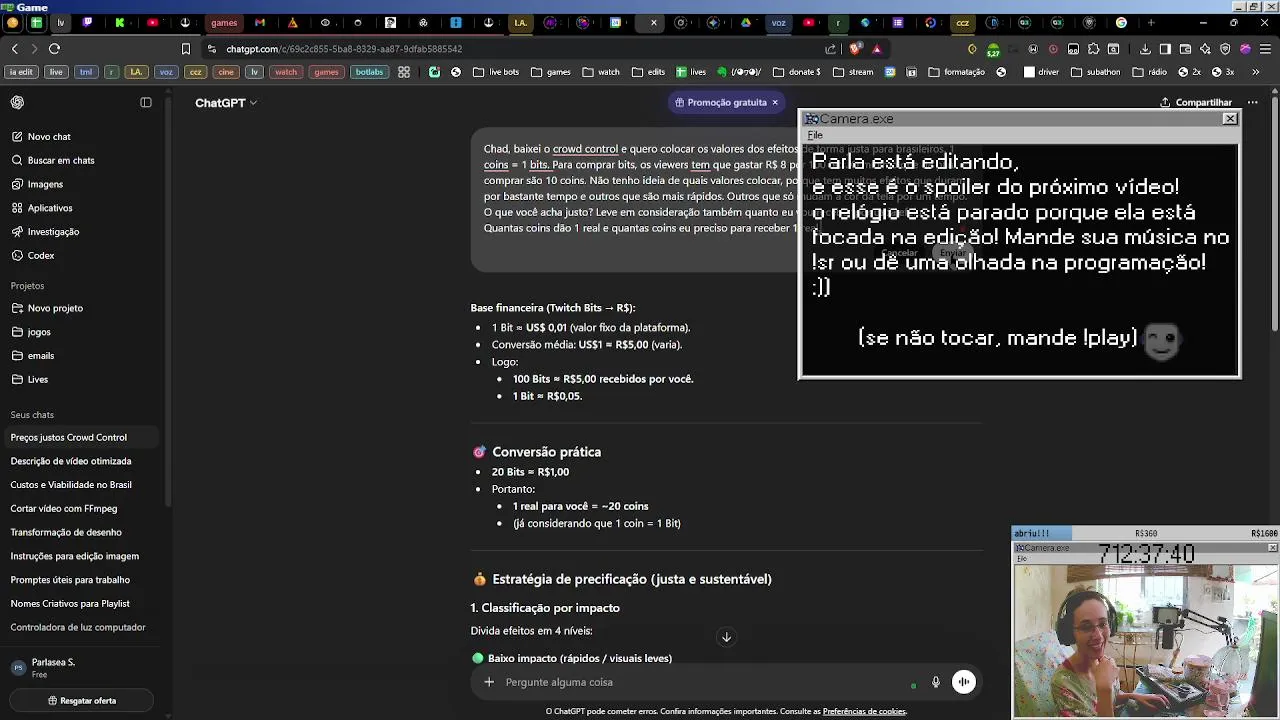The height and width of the screenshot is (720, 1280).
Task: Open chat Transformação de desenho
Action: click(x=66, y=533)
